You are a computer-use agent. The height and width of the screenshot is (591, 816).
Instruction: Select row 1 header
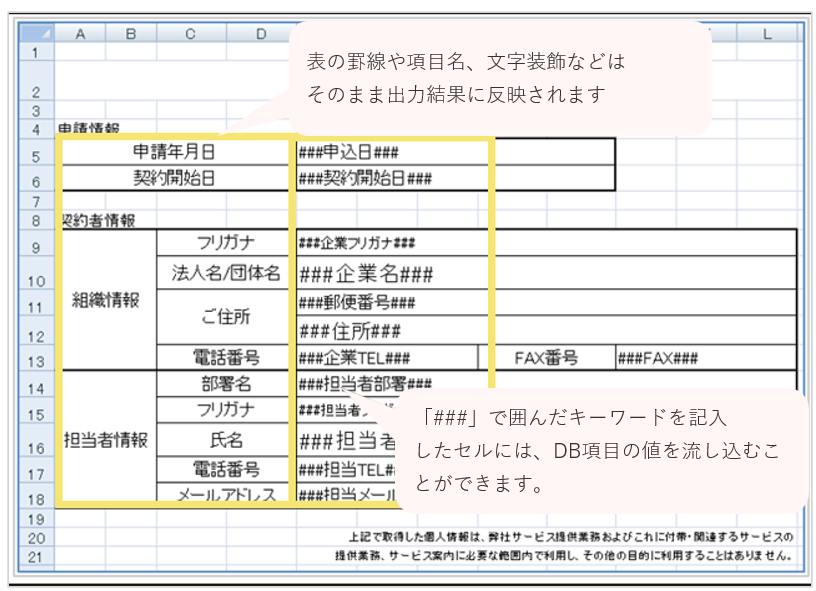(36, 52)
